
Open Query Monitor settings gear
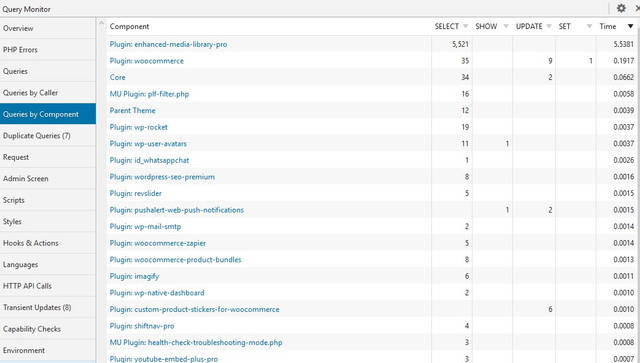click(621, 8)
